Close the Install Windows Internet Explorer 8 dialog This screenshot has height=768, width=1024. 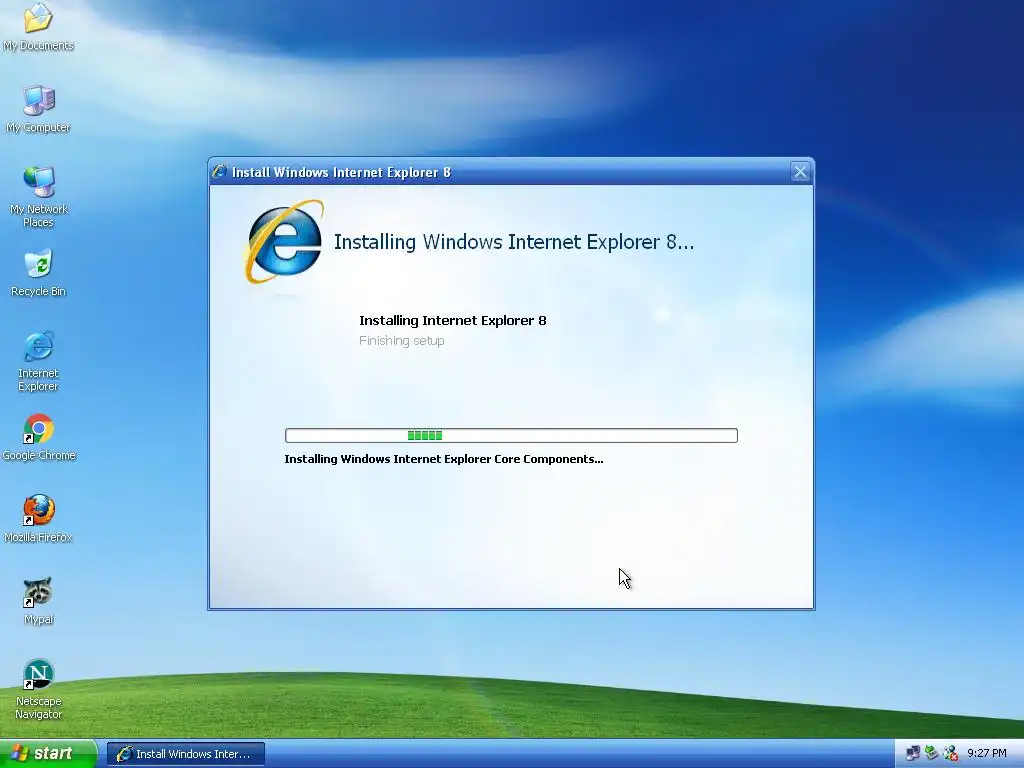800,172
